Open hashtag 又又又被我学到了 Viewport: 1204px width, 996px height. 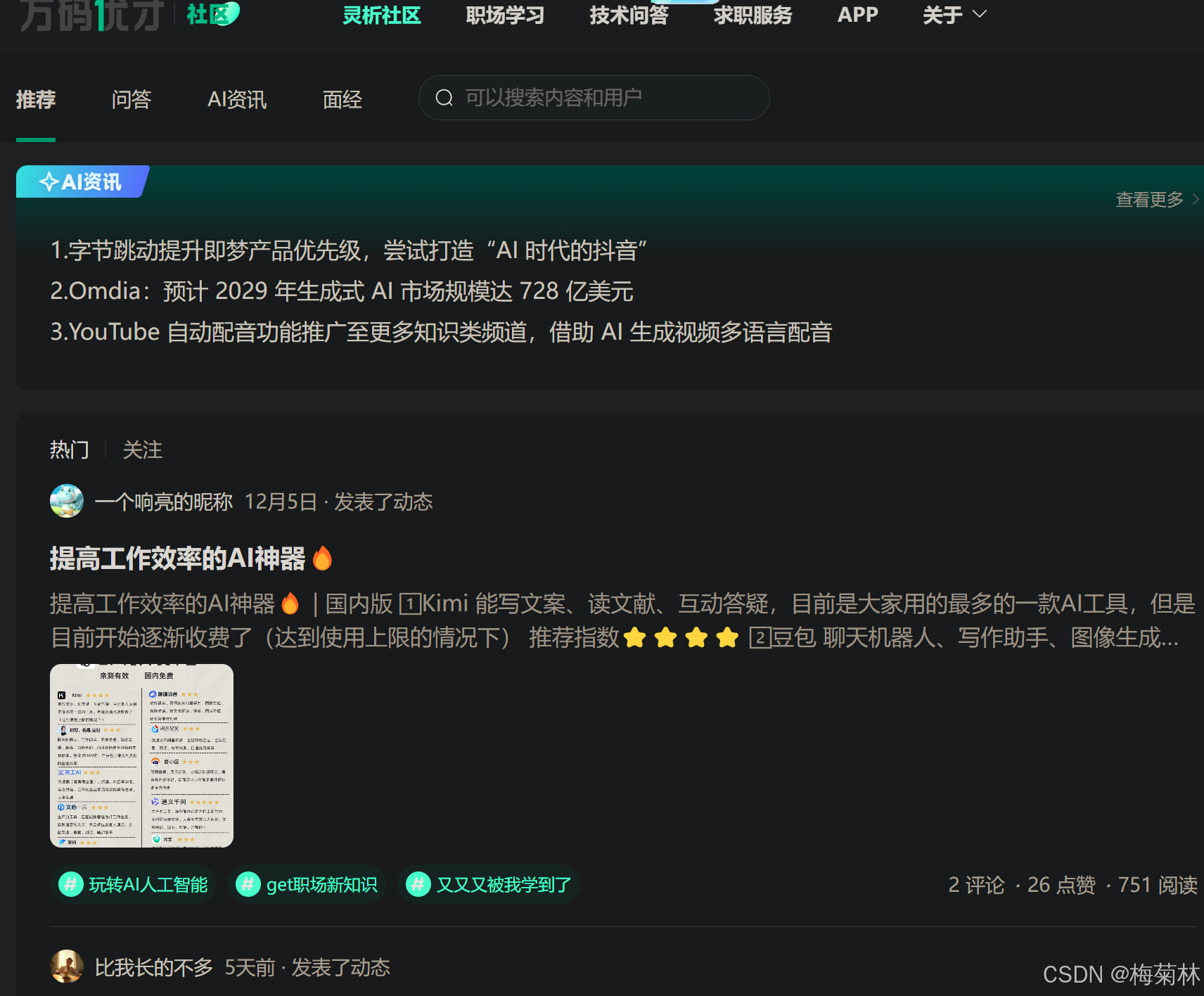coord(489,884)
